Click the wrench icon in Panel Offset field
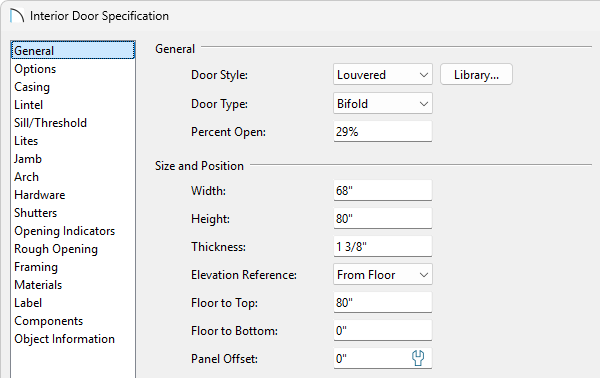600x378 pixels. (418, 358)
